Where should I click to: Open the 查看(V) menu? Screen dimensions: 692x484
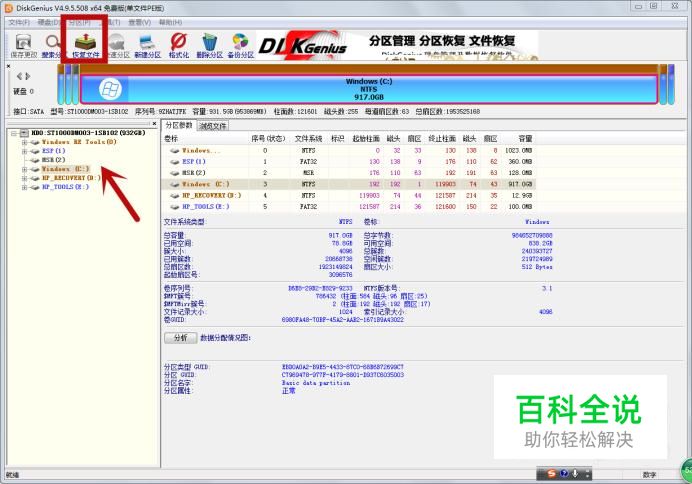click(x=139, y=22)
